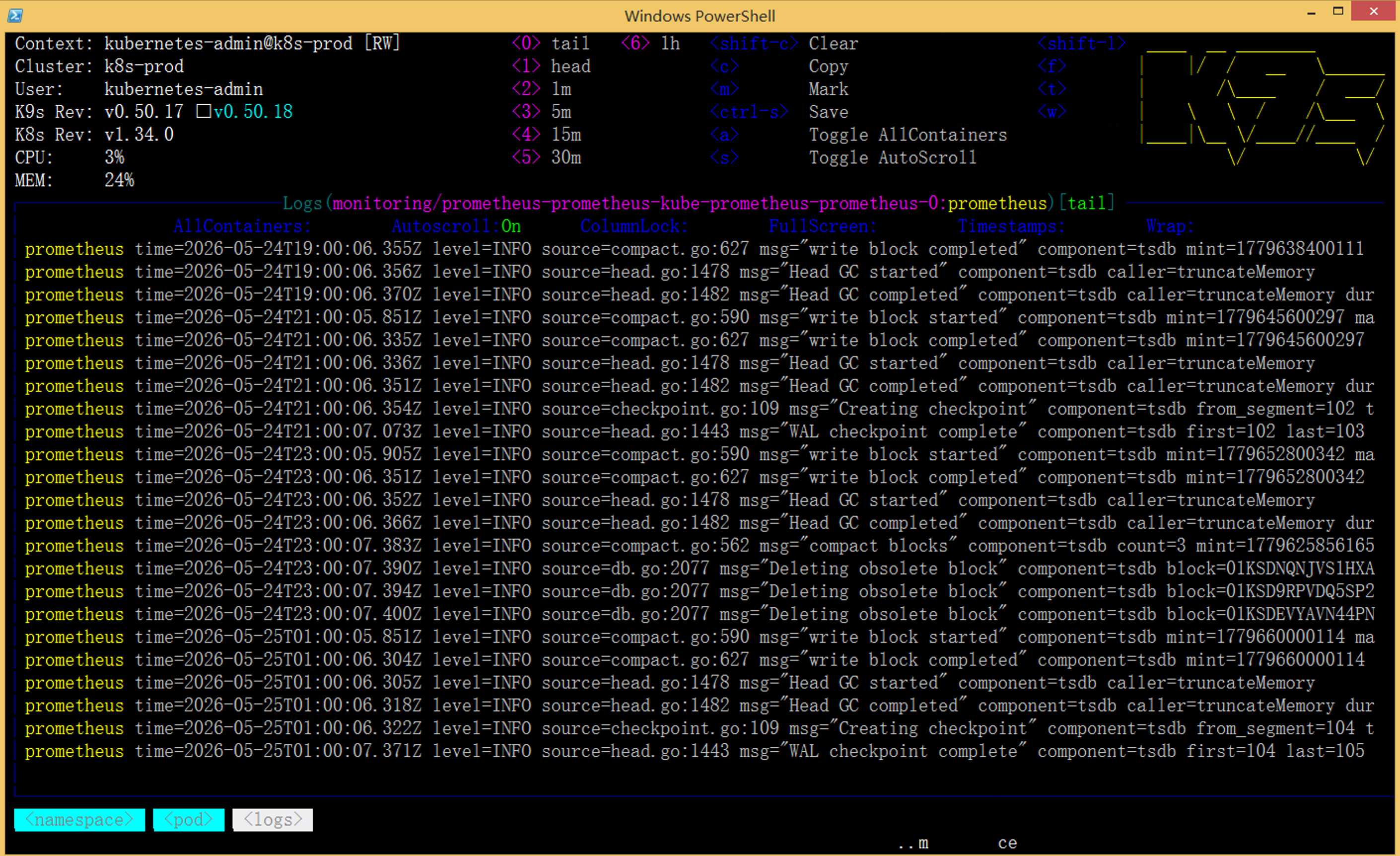
Task: Click log line at 19:00:06.355Z
Action: point(694,249)
